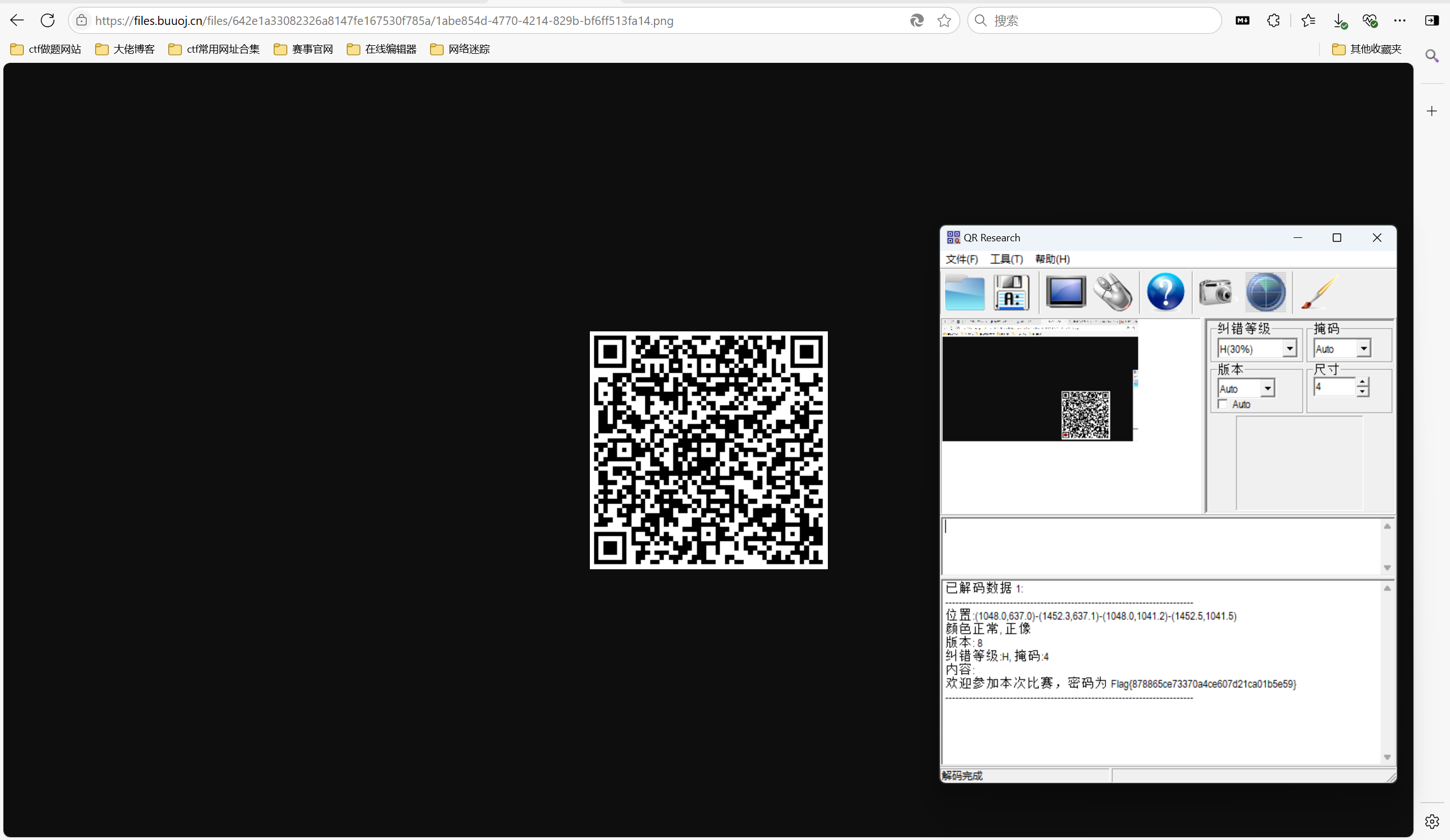Open the 大佬博客 bookmark folder
Viewport: 1450px width, 840px height.
125,49
